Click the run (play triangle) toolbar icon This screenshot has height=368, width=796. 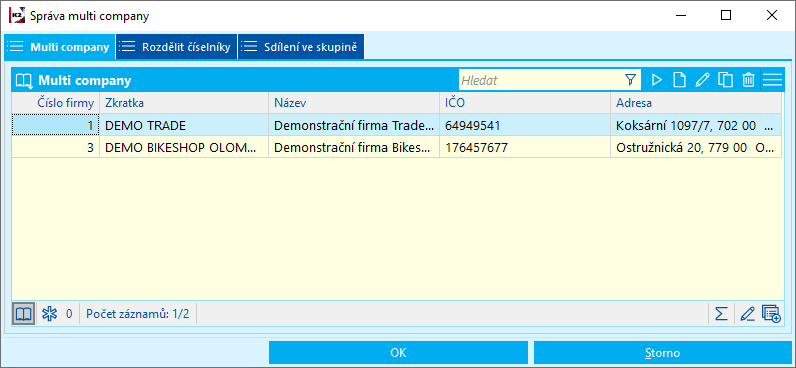(x=657, y=80)
